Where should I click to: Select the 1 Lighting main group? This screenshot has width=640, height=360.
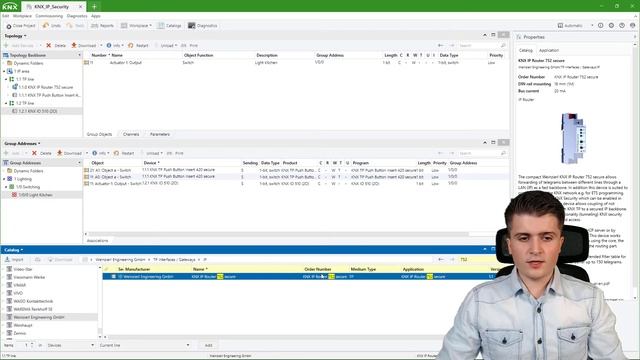(22, 179)
